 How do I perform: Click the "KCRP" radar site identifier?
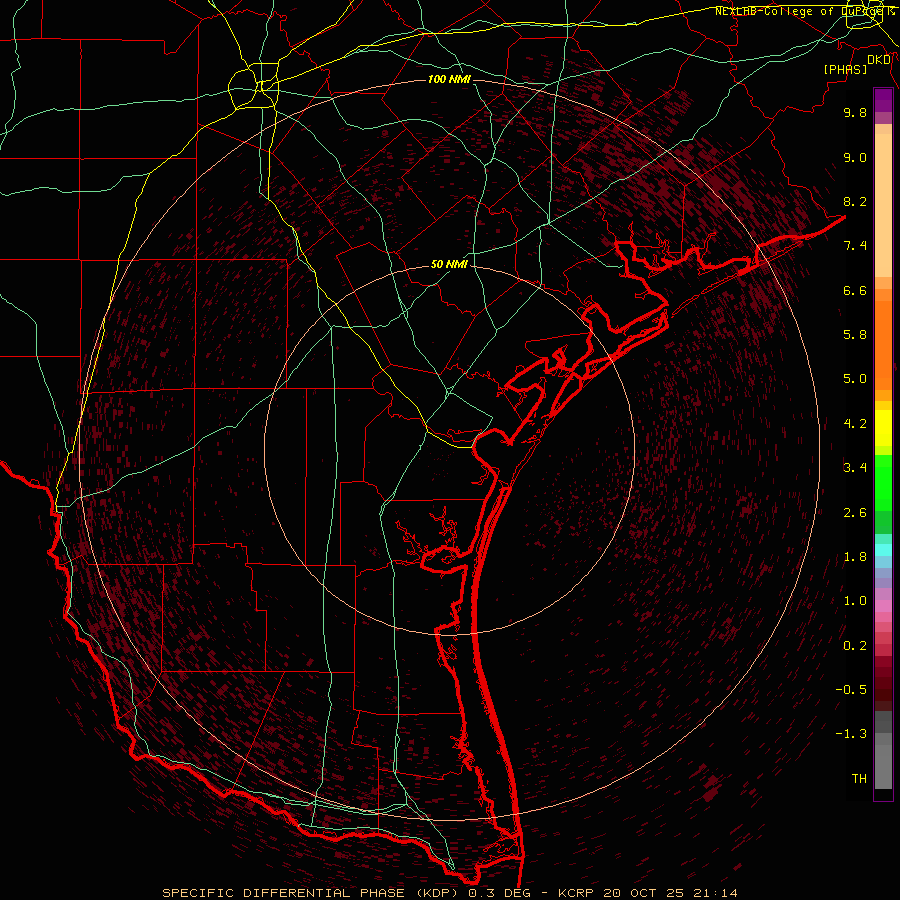pos(575,893)
